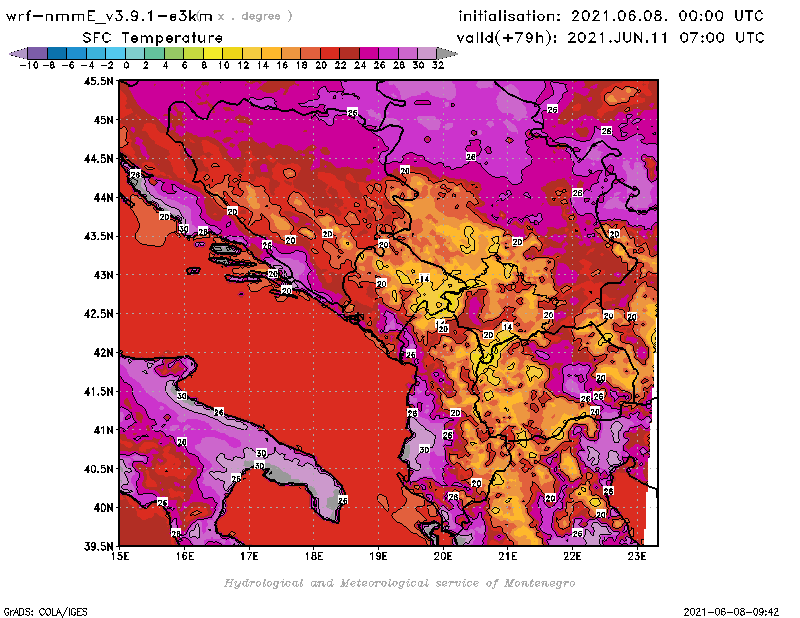Image resolution: width=800 pixels, height=618 pixels.
Task: Select the 8 to 10 yellow legend swatch
Action: click(x=213, y=53)
